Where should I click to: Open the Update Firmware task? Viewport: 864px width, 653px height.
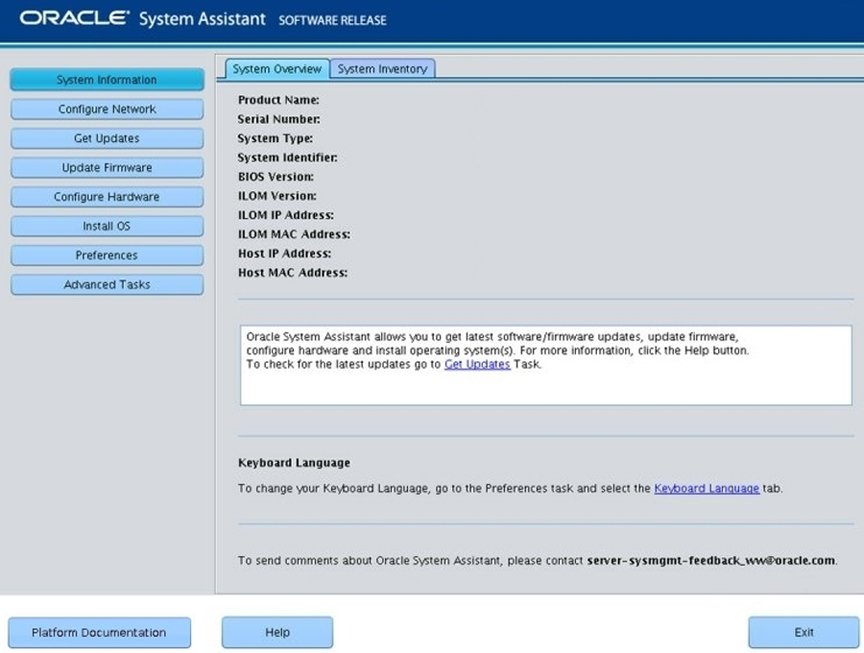(x=106, y=167)
